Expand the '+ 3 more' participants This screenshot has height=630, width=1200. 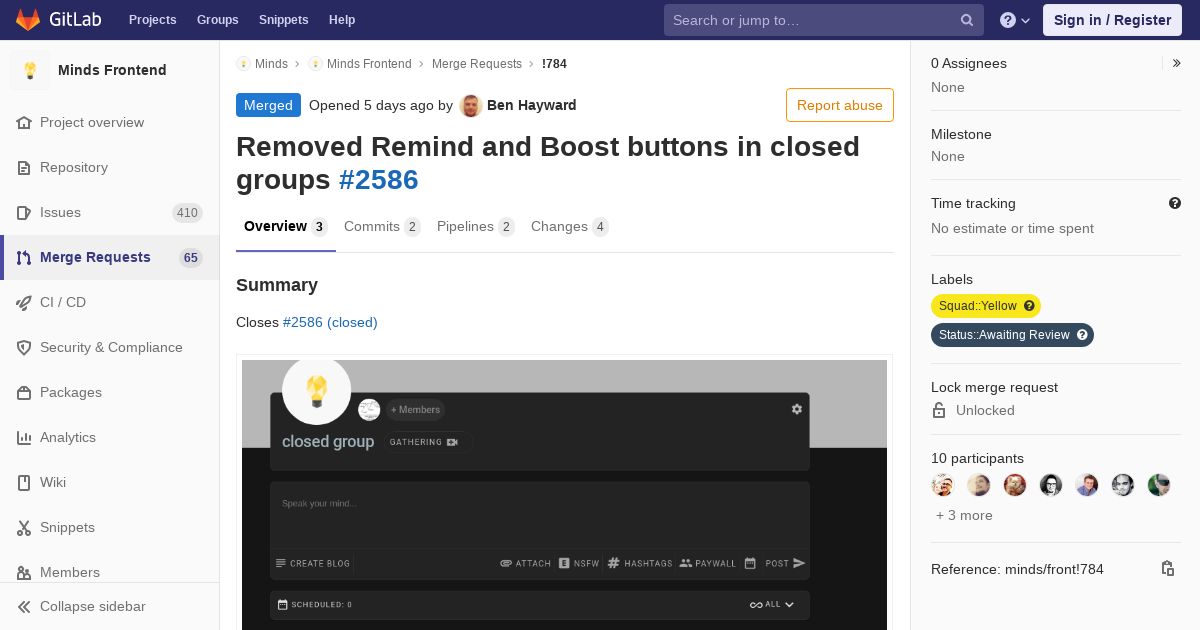(964, 515)
